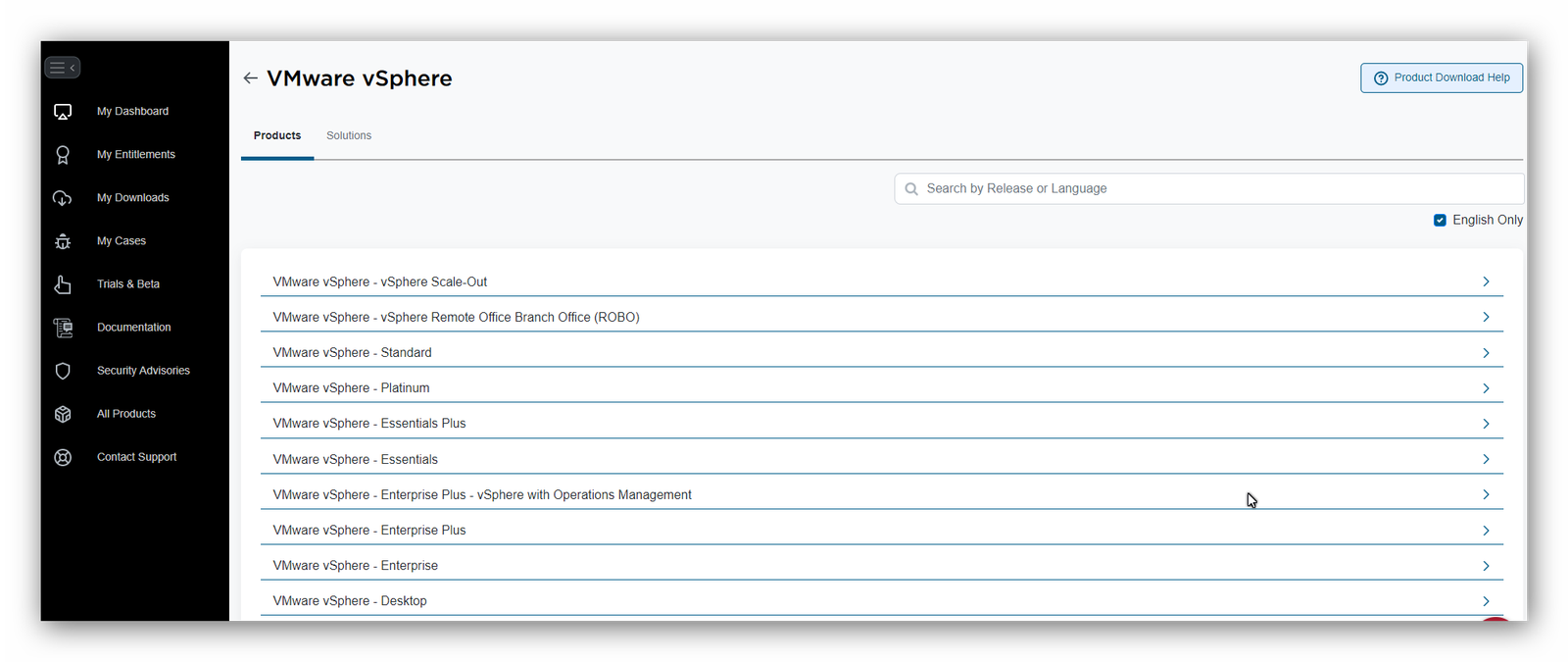
Task: Go back using the left arrow icon
Action: (x=251, y=78)
